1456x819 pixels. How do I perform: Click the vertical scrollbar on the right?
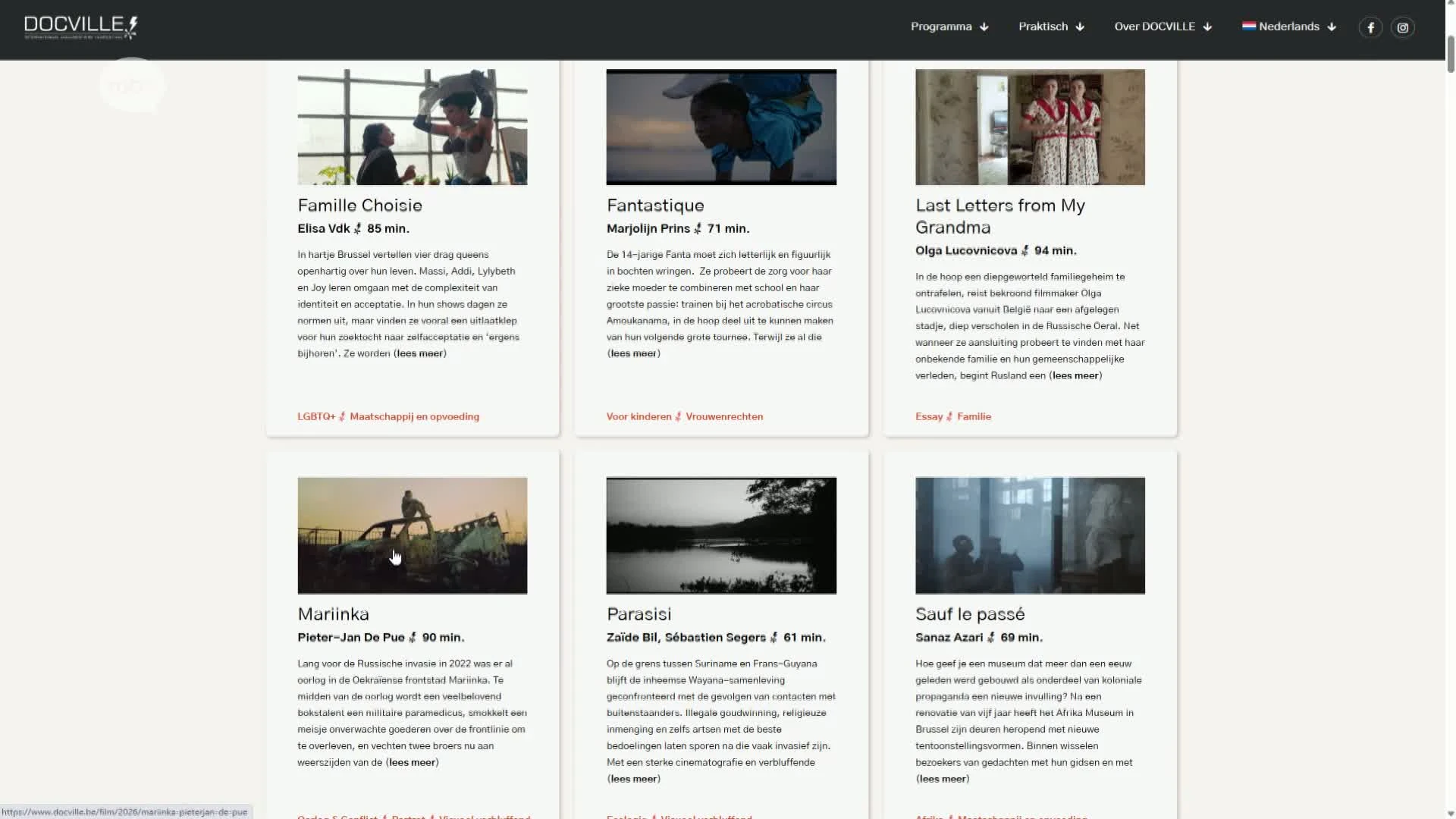click(1451, 55)
